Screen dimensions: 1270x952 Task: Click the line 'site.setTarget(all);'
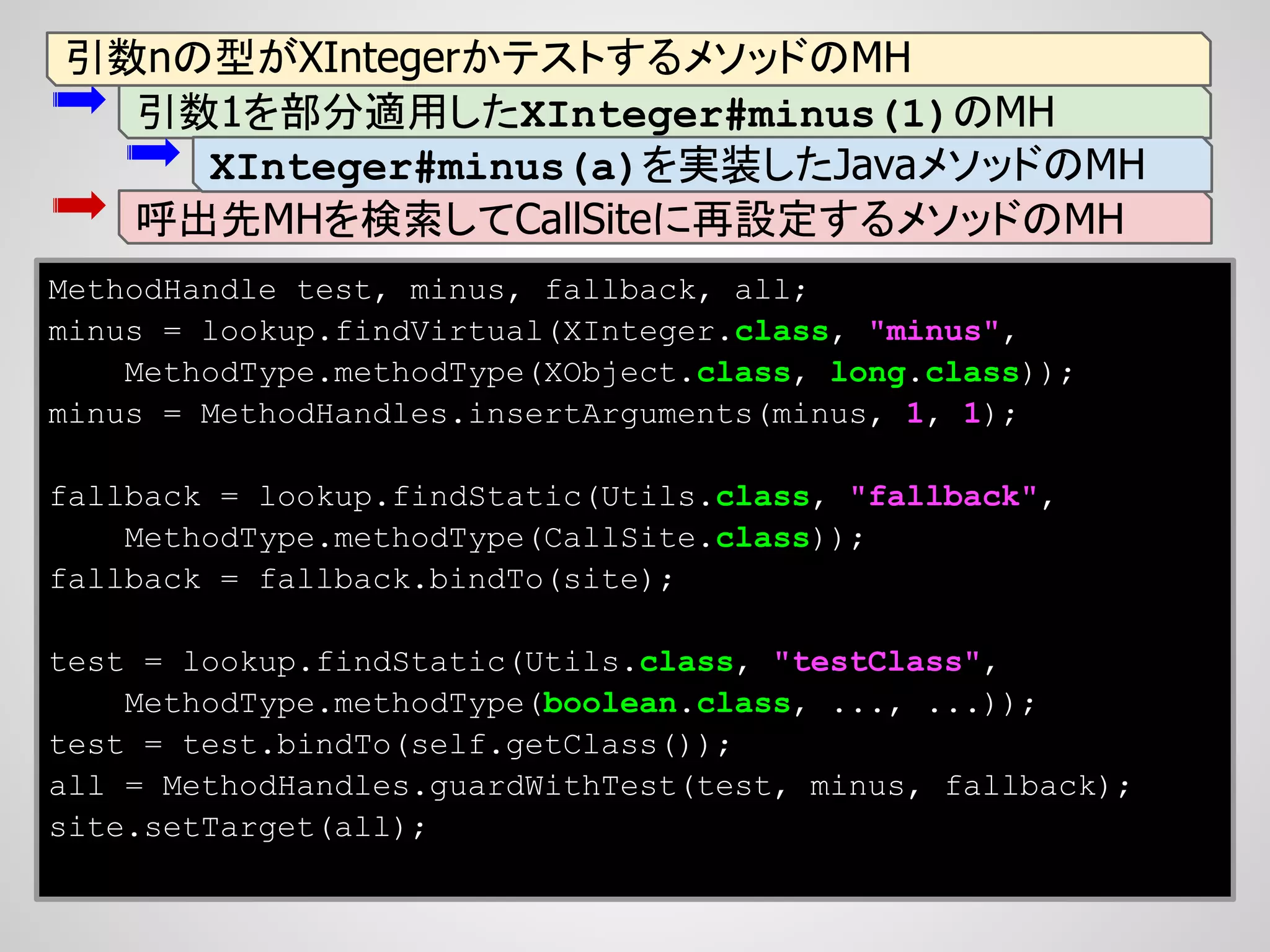point(238,827)
